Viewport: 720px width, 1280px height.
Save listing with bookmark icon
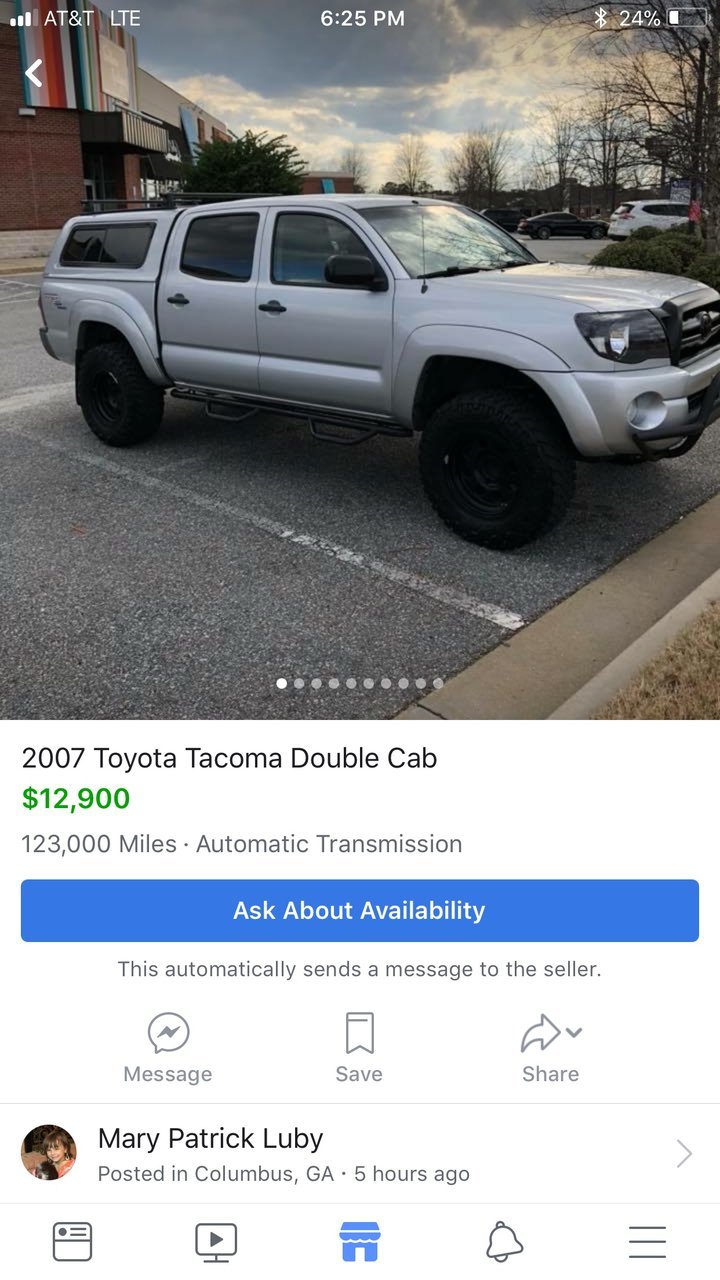359,1033
